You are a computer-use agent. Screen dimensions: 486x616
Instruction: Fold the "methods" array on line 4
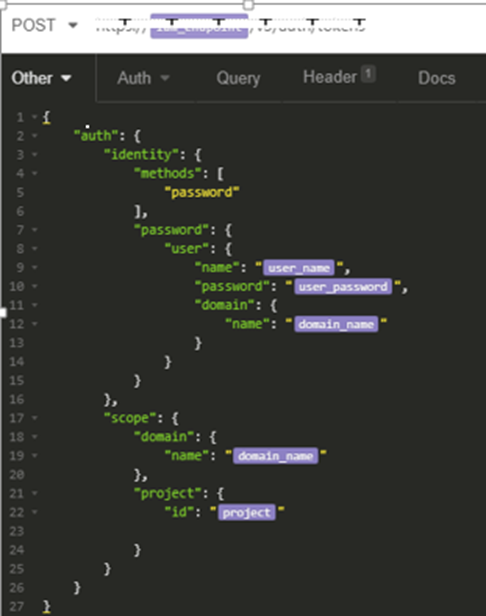35,173
